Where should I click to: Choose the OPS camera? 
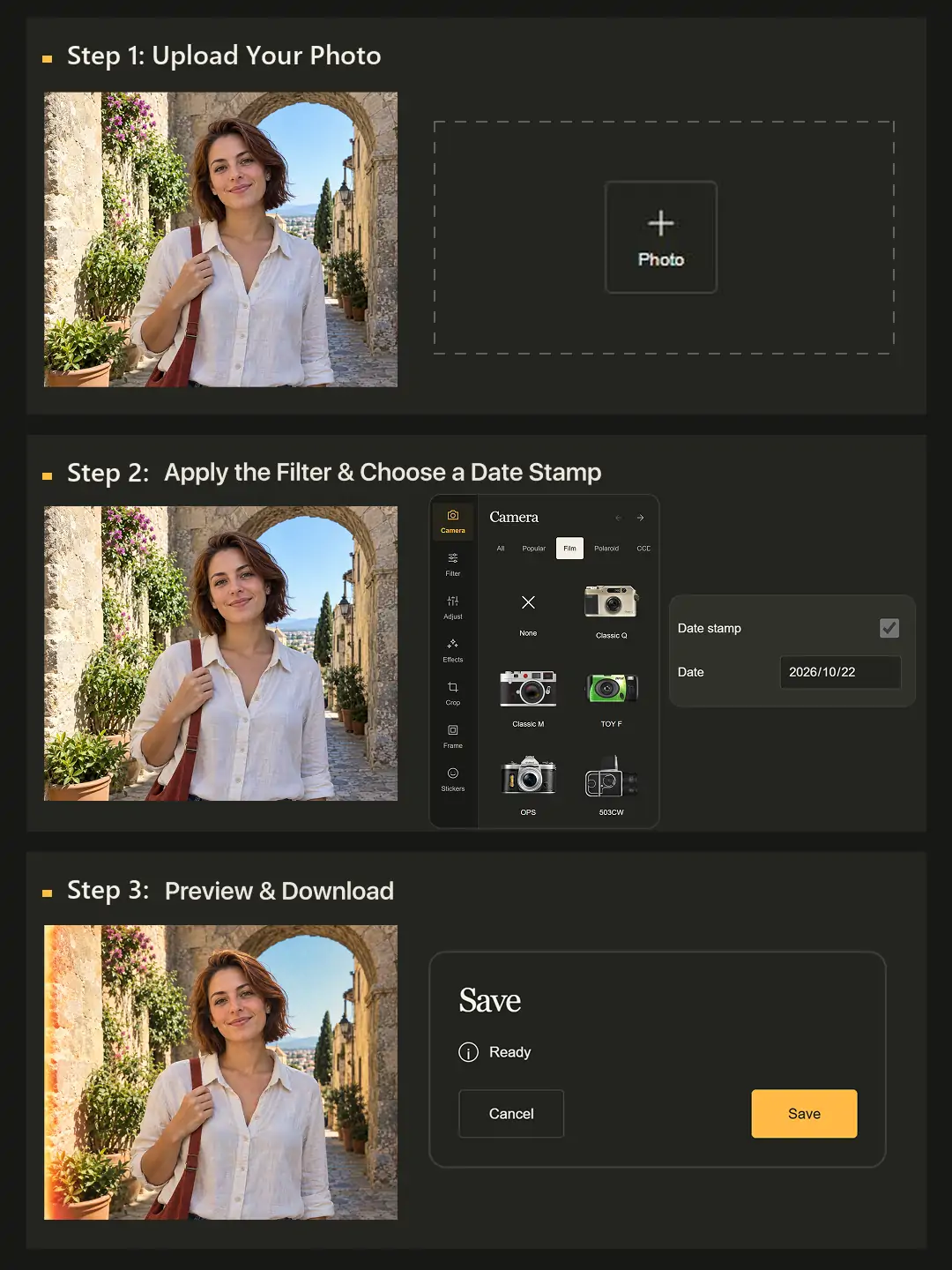point(528,785)
